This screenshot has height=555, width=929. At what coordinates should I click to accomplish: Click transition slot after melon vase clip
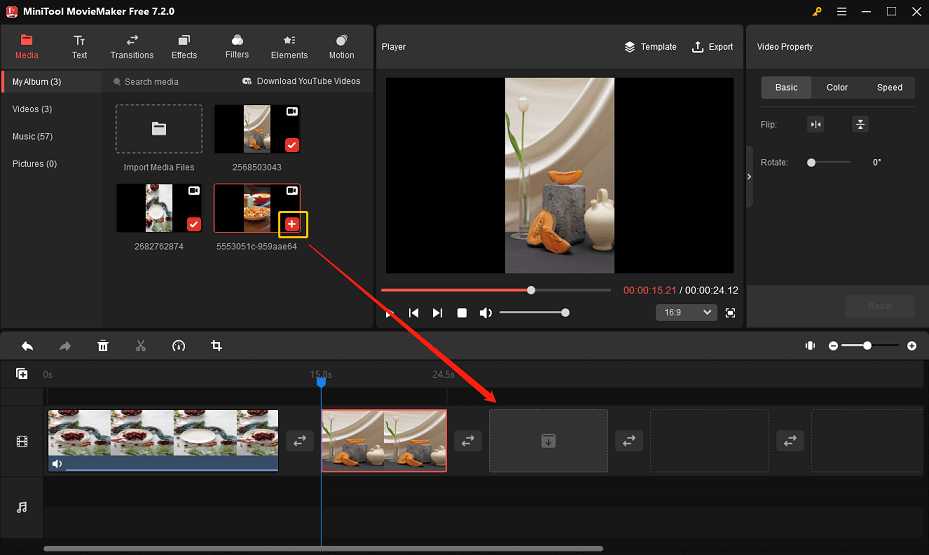click(468, 441)
